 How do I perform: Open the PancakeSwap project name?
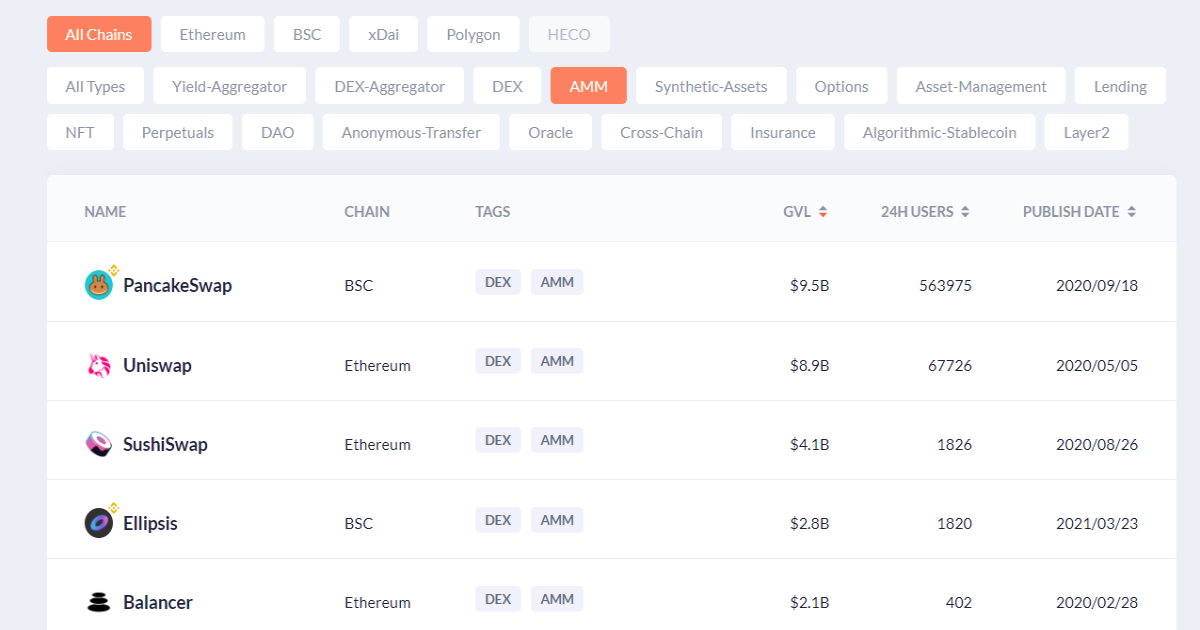(x=177, y=285)
